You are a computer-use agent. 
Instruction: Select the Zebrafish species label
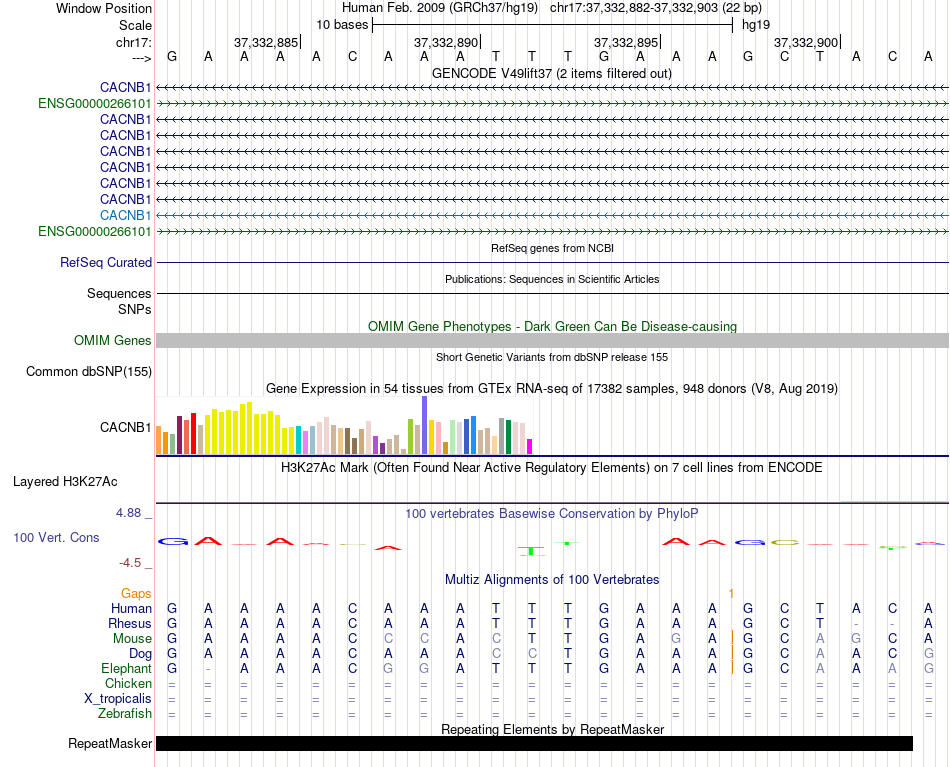coord(125,714)
